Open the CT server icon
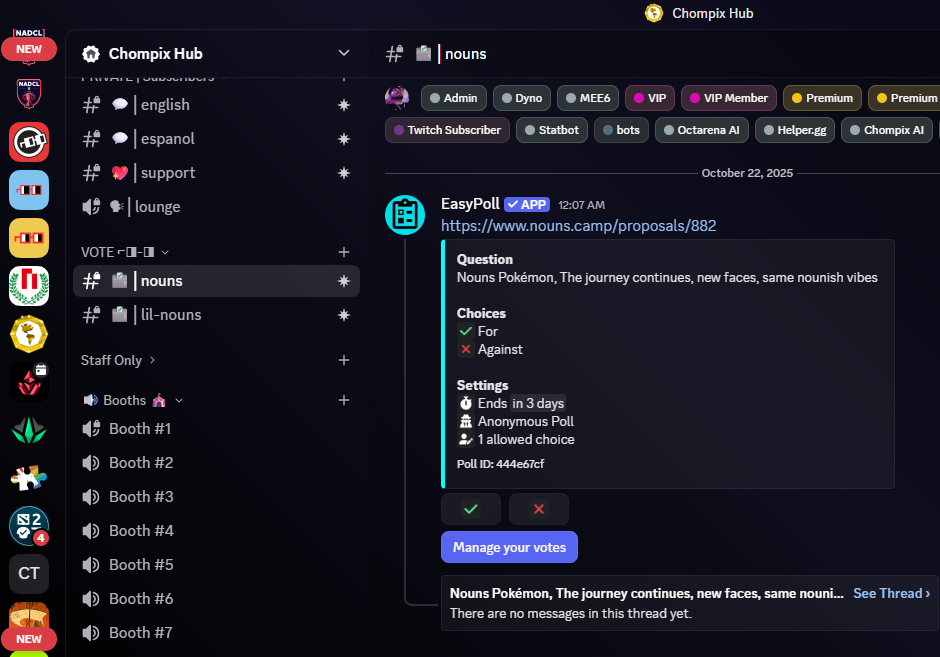Image resolution: width=940 pixels, height=657 pixels. coord(29,574)
